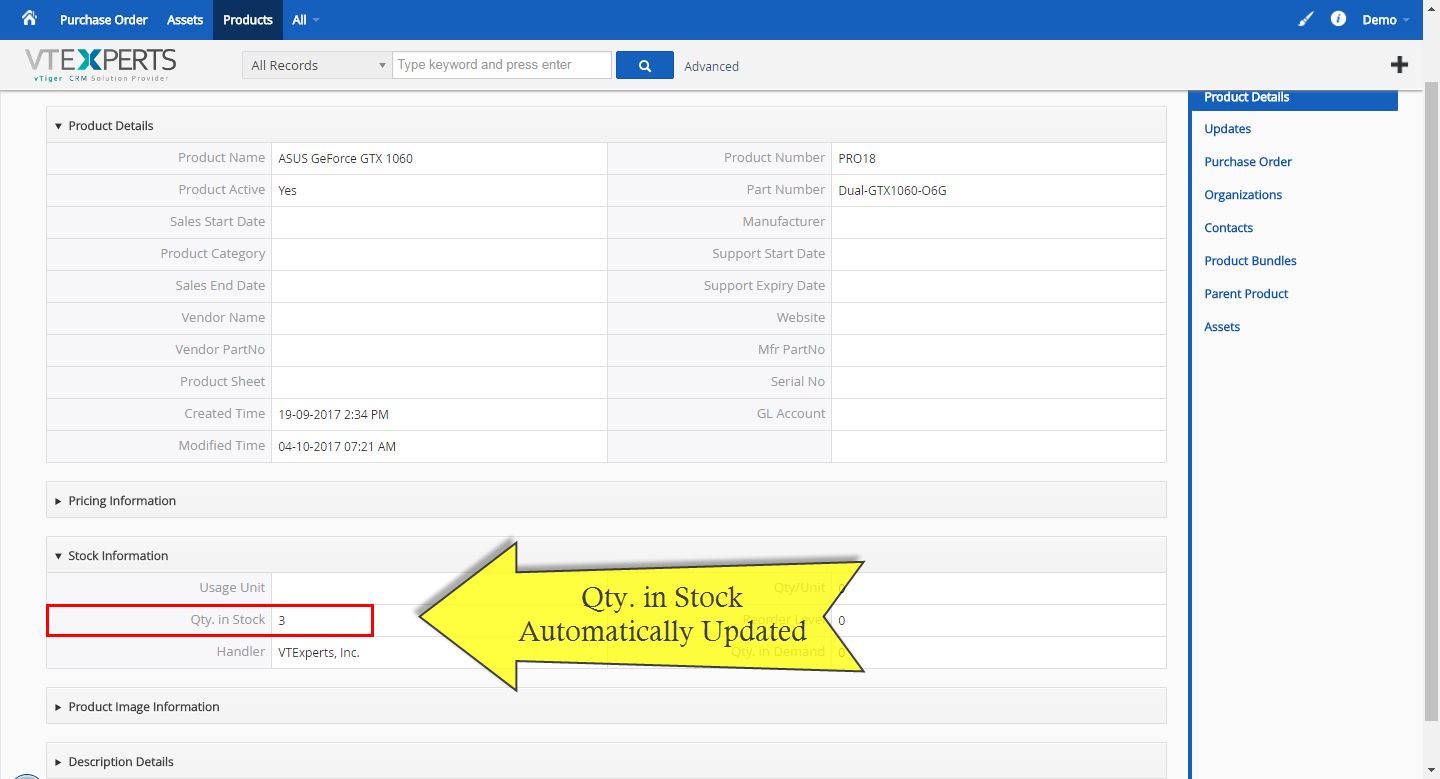This screenshot has width=1440, height=779.
Task: Click the plus quick-create icon
Action: [1399, 65]
